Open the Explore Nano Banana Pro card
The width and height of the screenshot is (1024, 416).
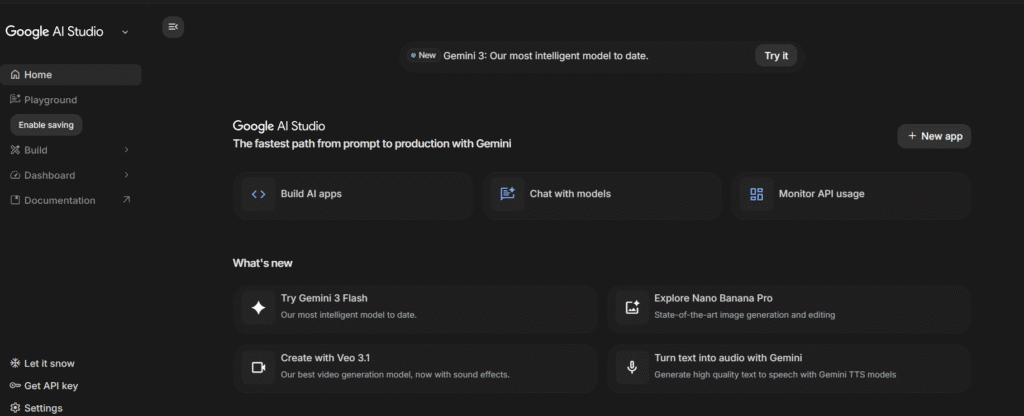pos(789,308)
